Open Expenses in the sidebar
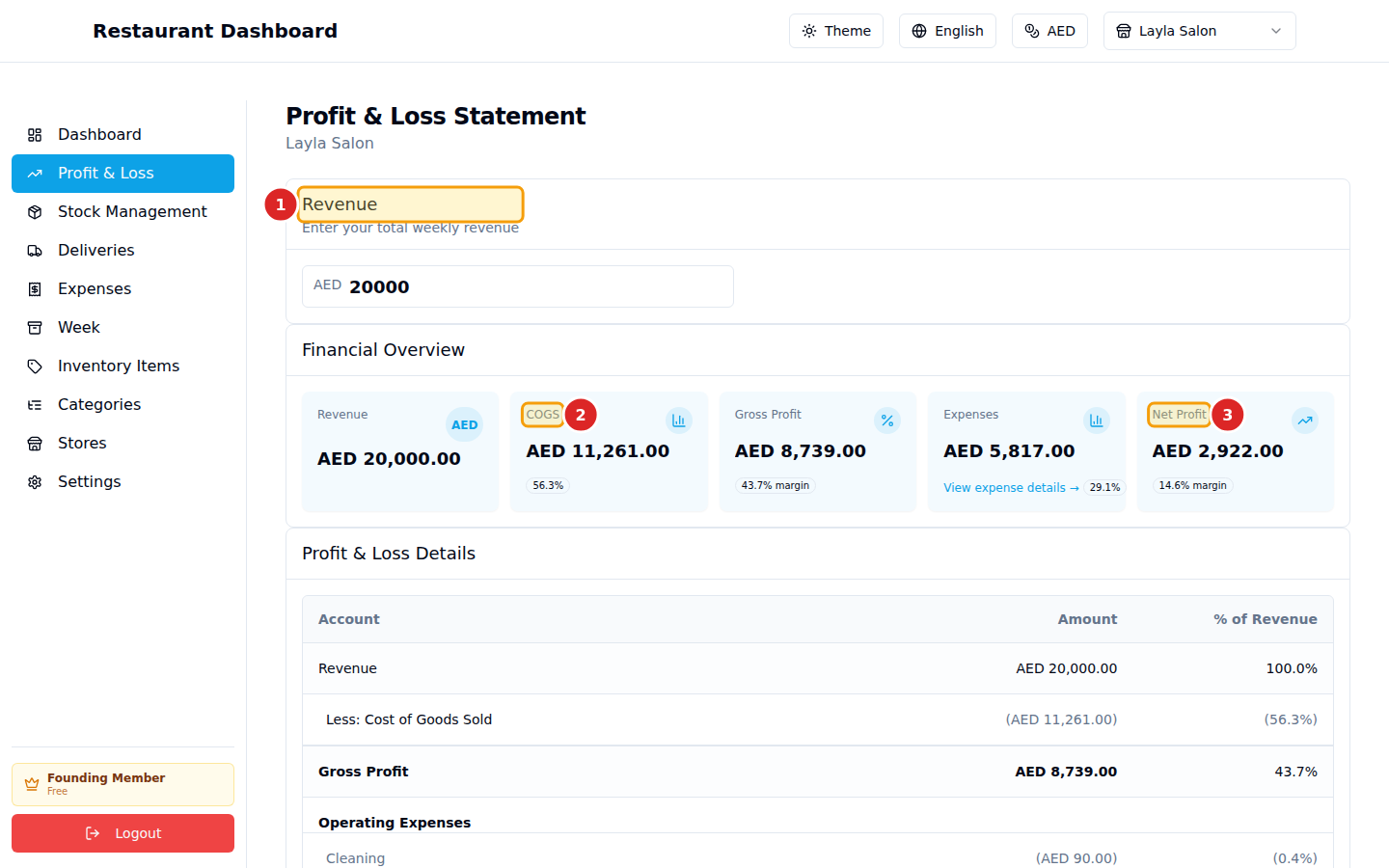Image resolution: width=1389 pixels, height=868 pixels. point(95,289)
